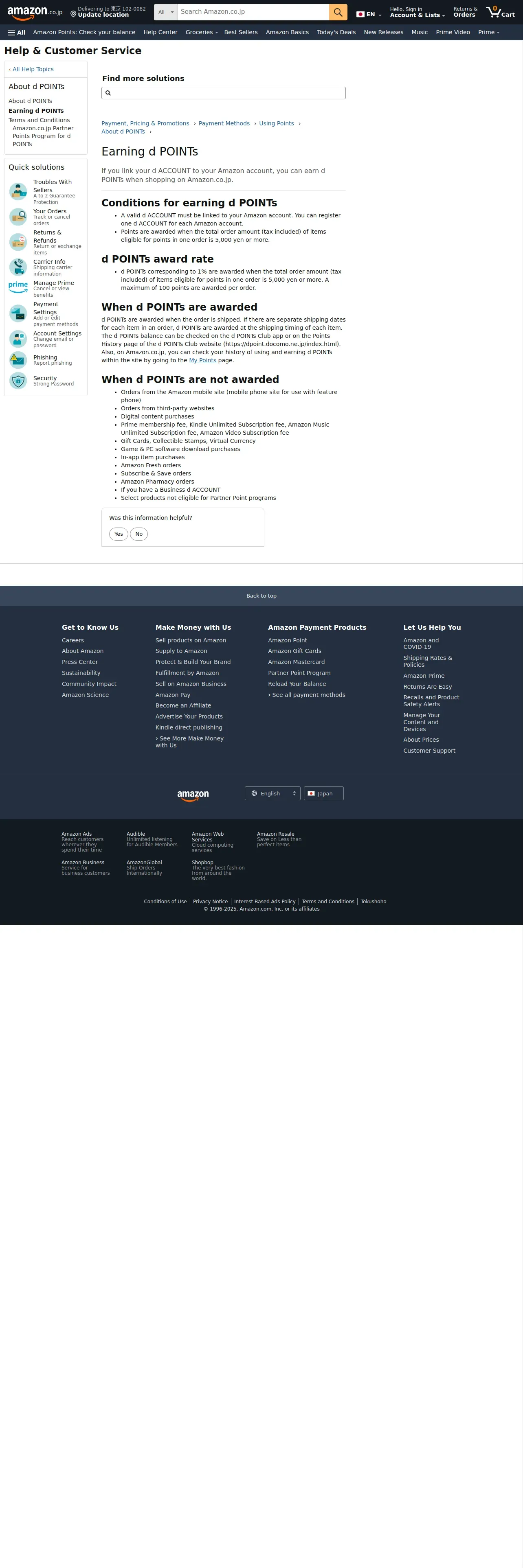Click Using Points breadcrumb

pos(277,124)
